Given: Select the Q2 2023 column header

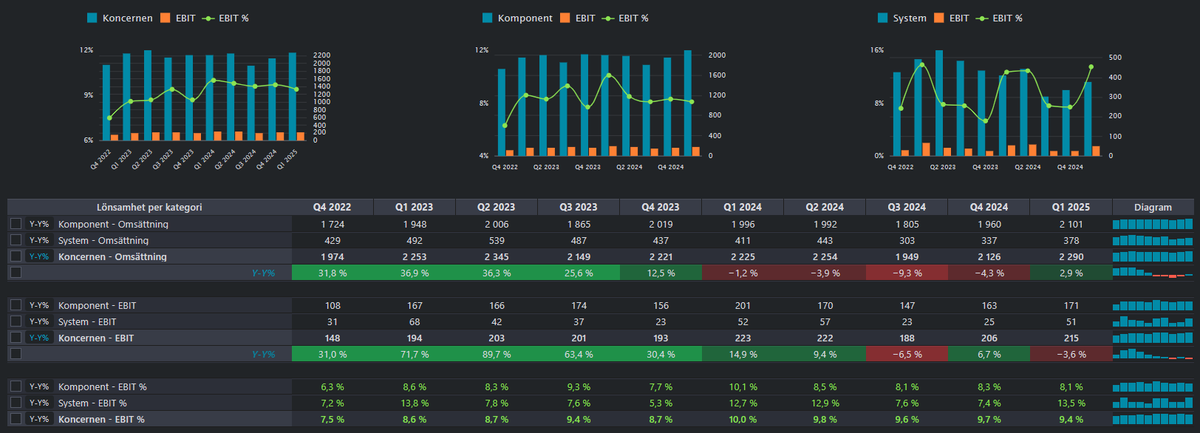Looking at the screenshot, I should [x=496, y=208].
